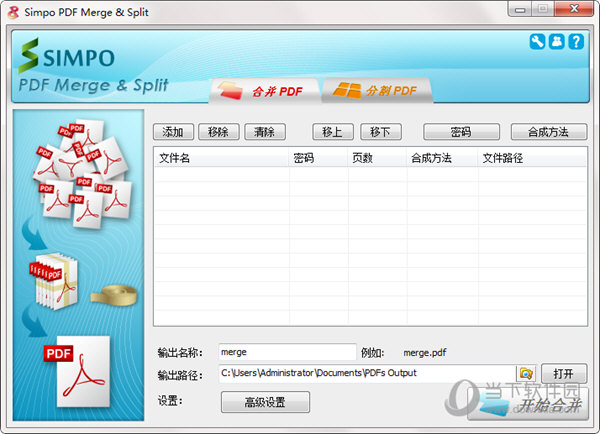Click the 页数 column header

[x=377, y=158]
